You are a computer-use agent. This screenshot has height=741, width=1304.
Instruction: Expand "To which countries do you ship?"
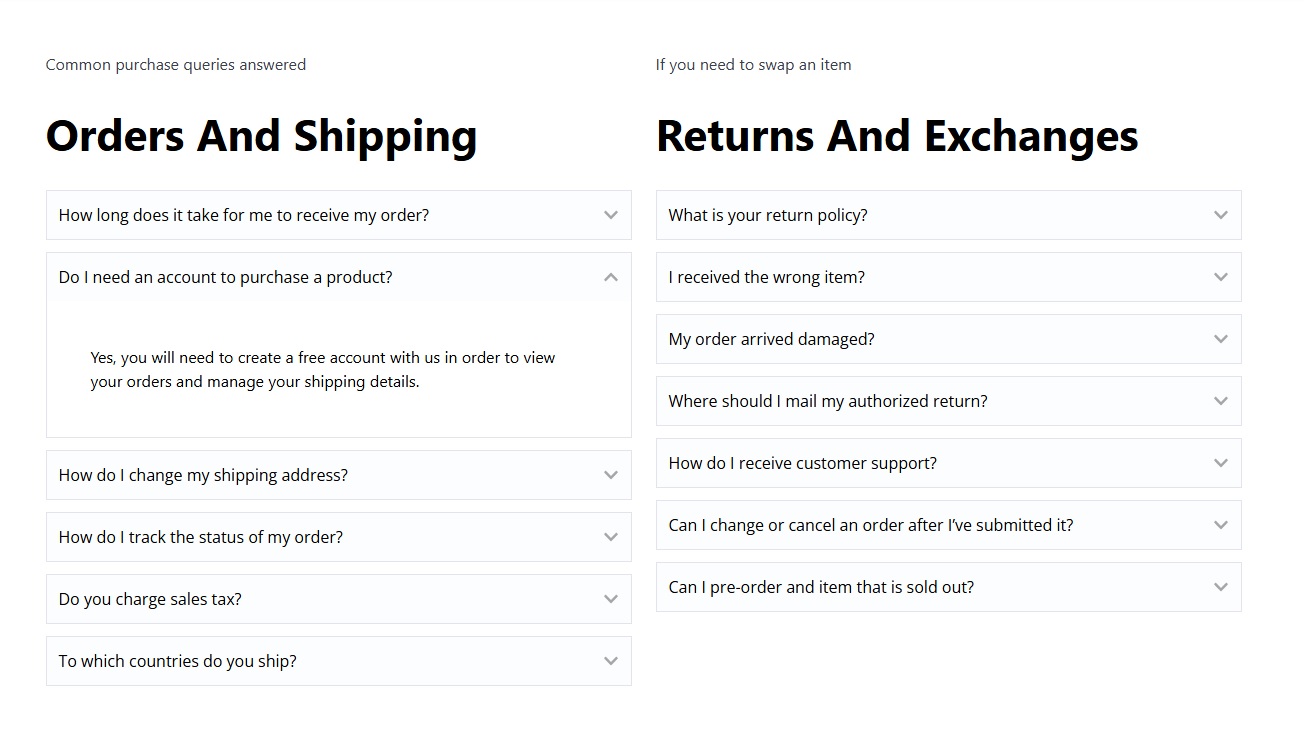click(x=178, y=661)
